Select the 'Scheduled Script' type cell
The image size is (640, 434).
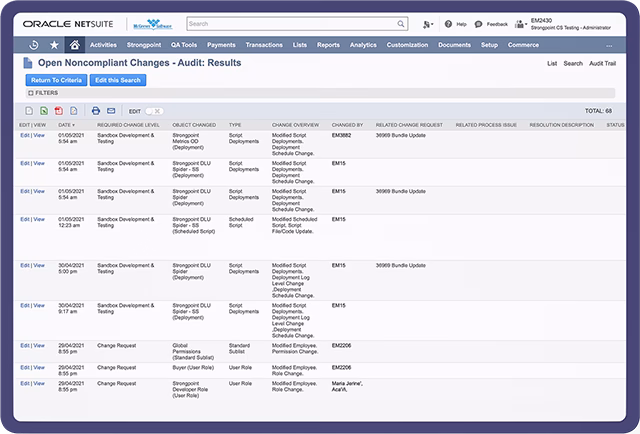[x=241, y=222]
